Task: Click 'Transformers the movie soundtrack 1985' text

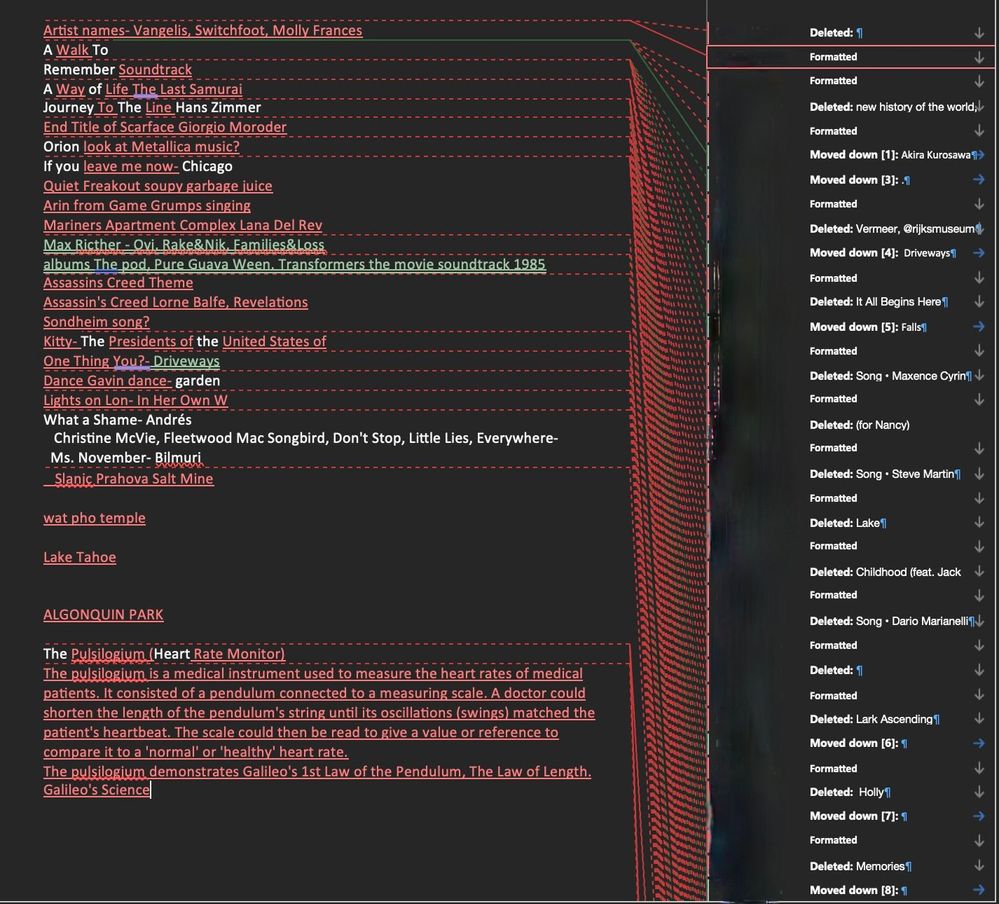Action: point(412,264)
